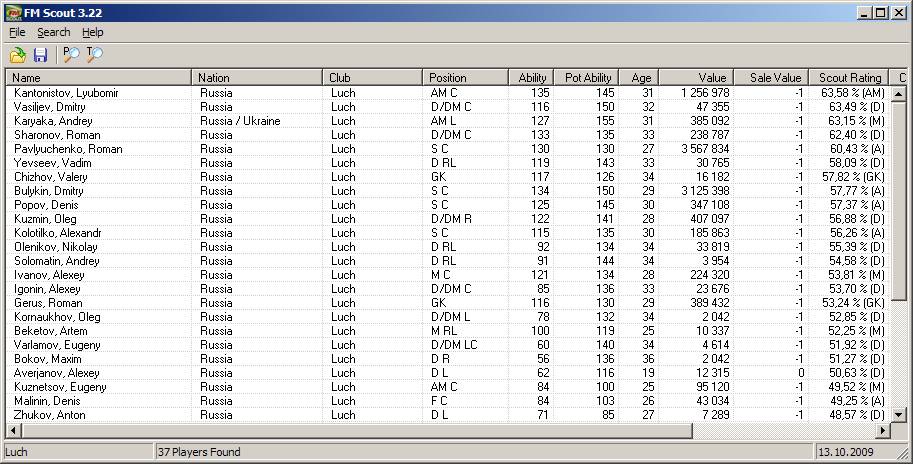Sort by the Name column header

tap(98, 77)
